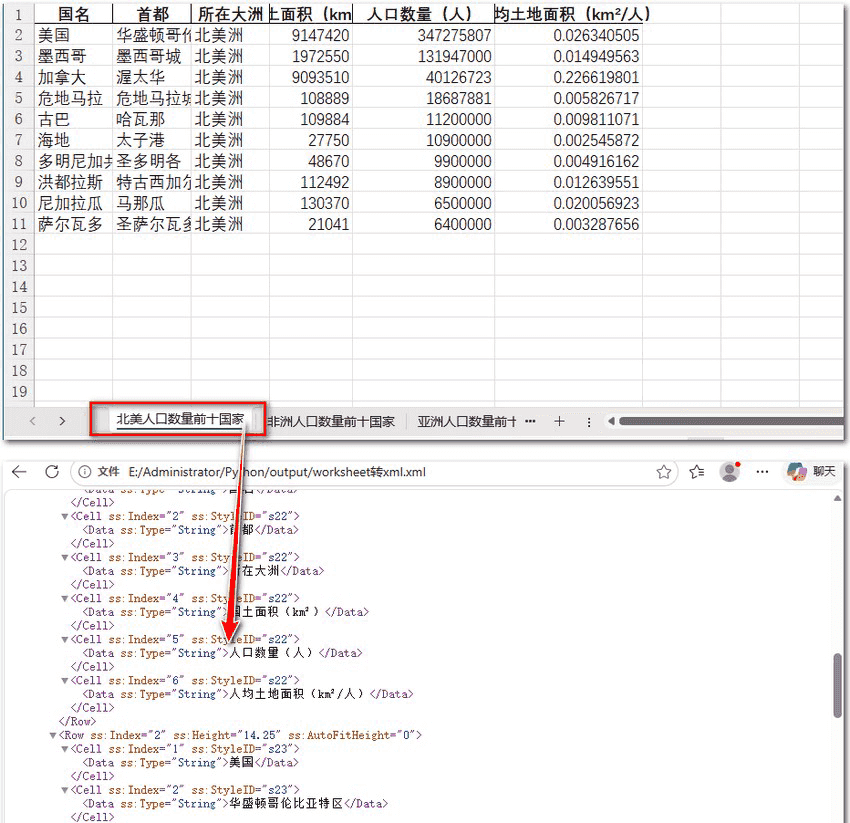Select the cell with value 131947000
Image resolution: width=850 pixels, height=823 pixels.
point(423,56)
